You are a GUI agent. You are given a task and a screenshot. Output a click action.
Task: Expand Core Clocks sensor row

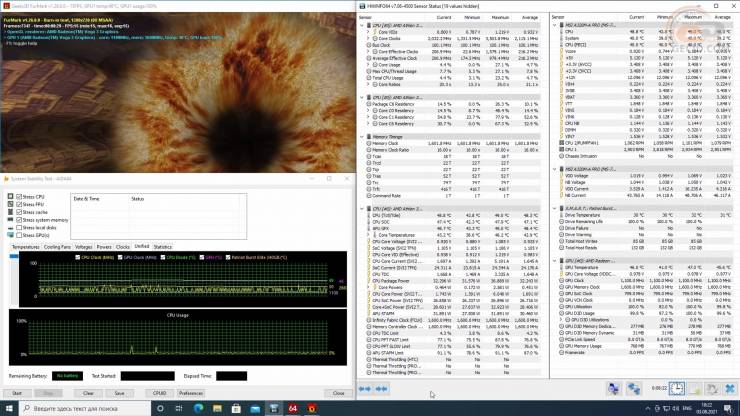tap(368, 39)
